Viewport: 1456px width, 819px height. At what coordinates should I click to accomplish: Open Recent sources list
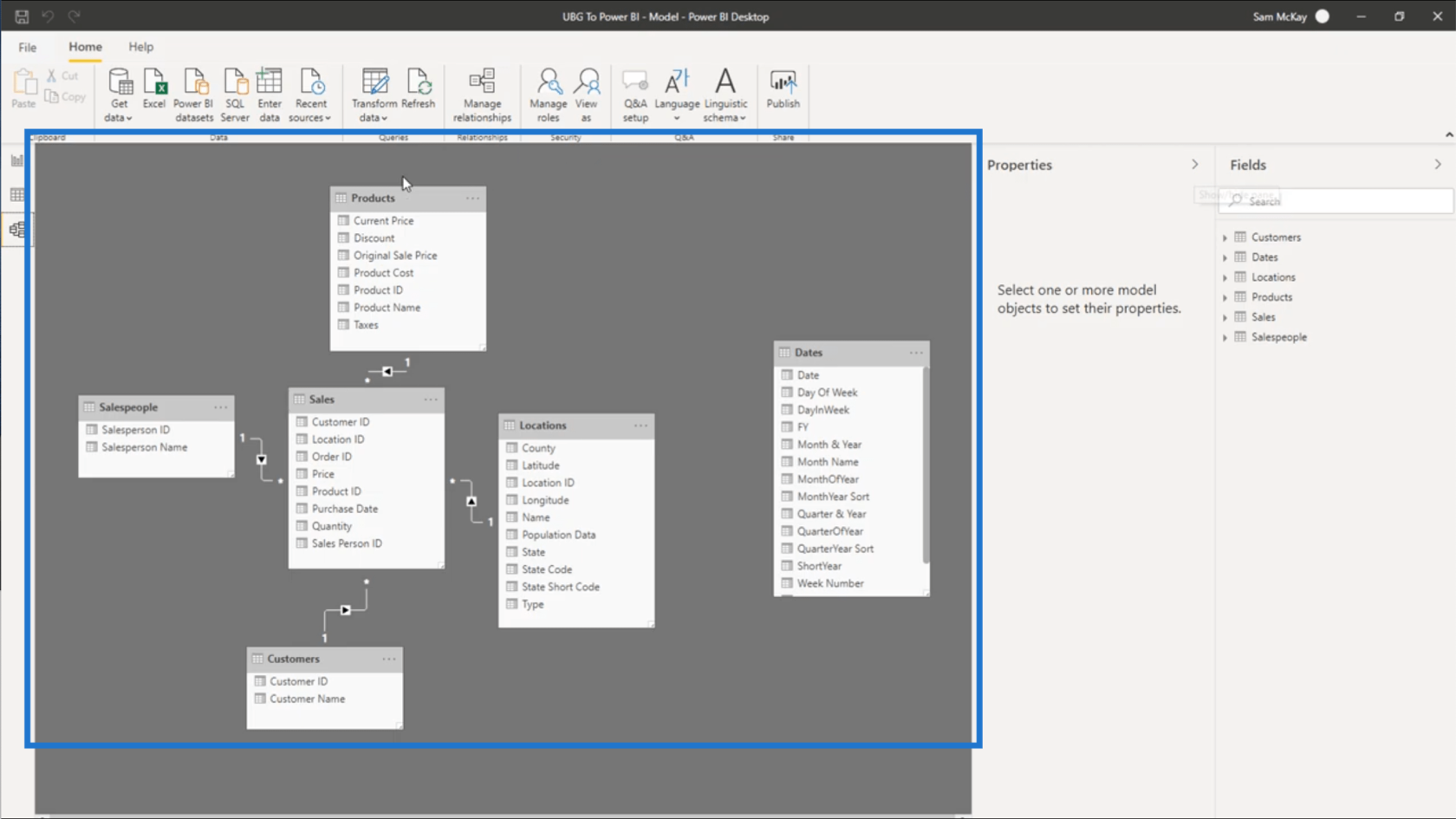[310, 94]
